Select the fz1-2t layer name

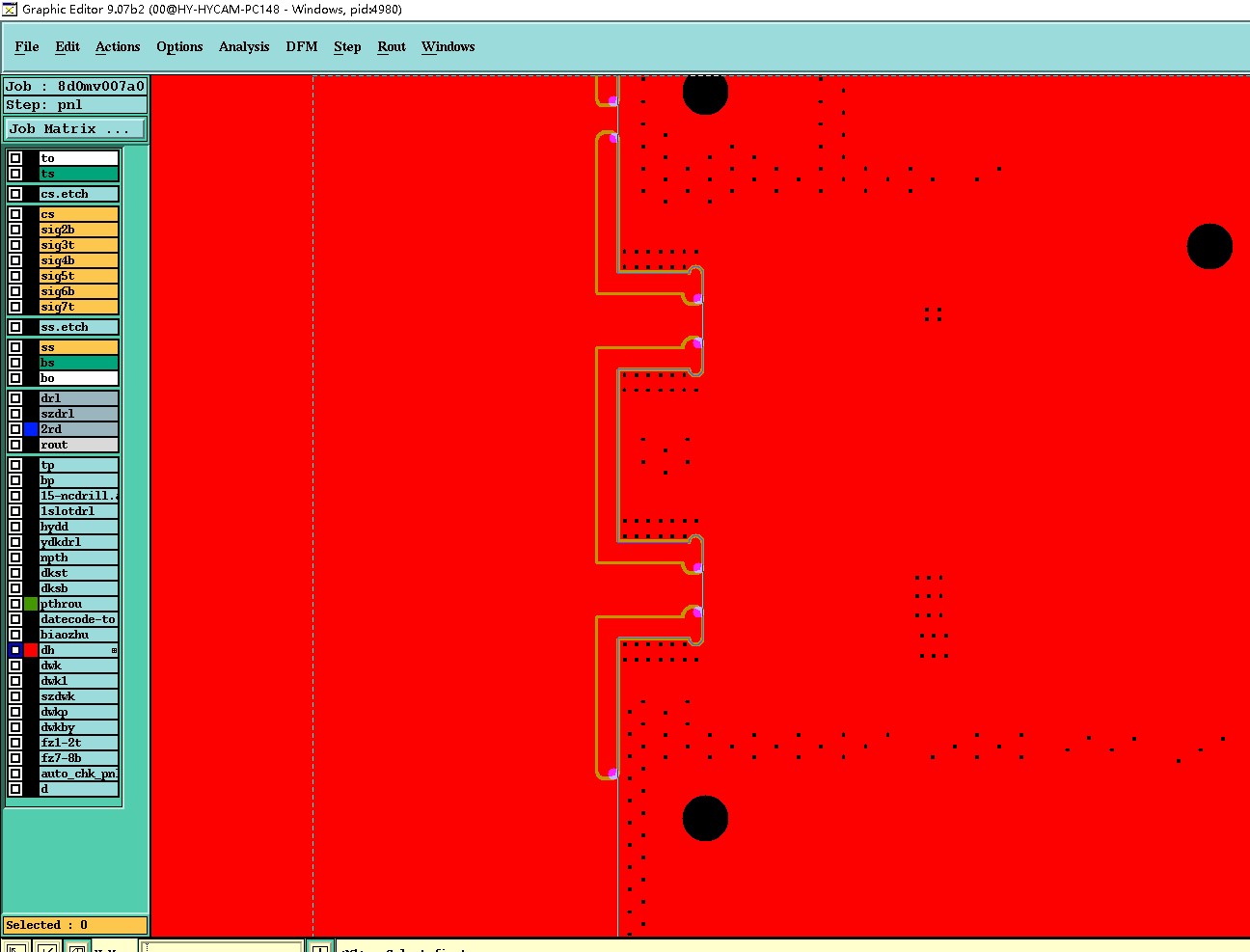click(79, 743)
